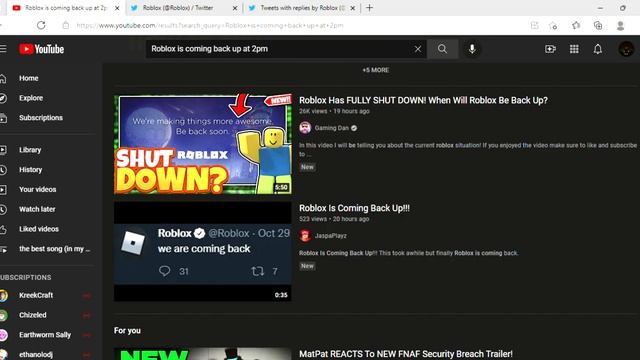Clear the search box with the X
Viewport: 640px width, 360px height.
click(418, 49)
